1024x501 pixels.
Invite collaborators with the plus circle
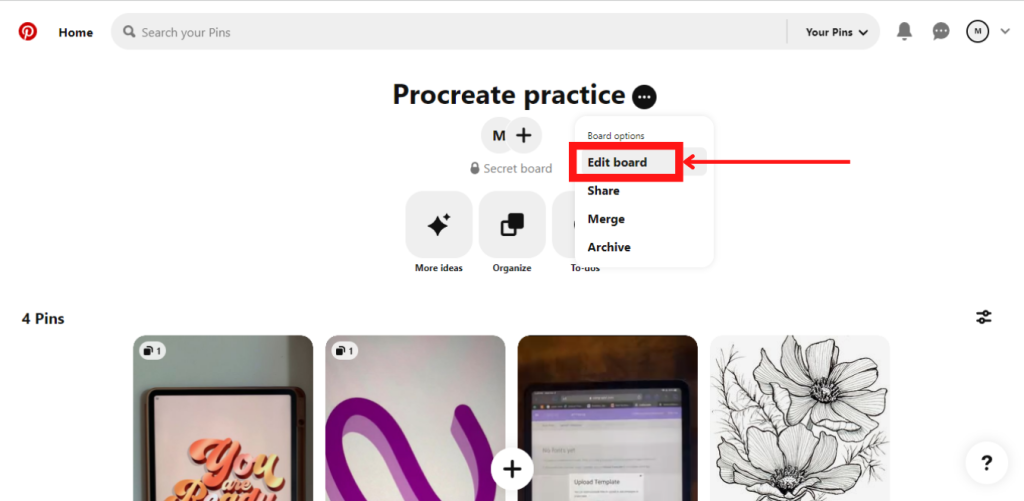pyautogui.click(x=523, y=135)
